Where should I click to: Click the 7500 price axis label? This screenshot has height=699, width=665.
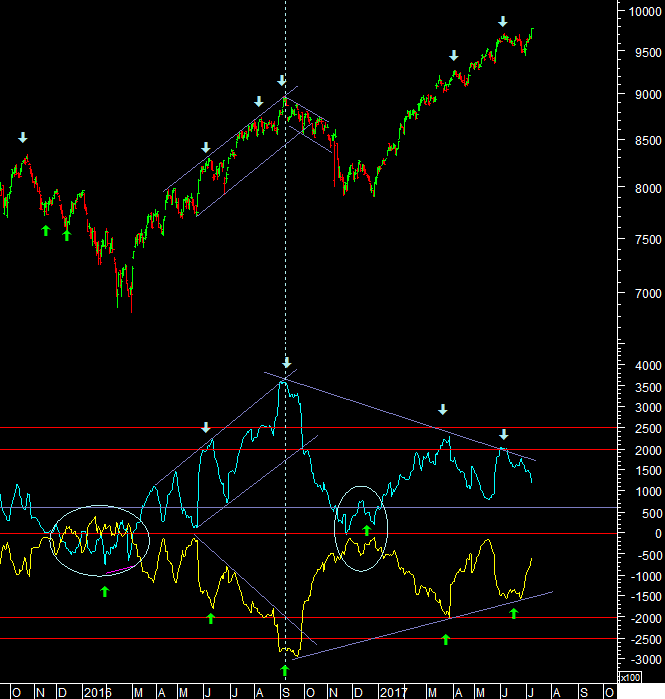[648, 239]
